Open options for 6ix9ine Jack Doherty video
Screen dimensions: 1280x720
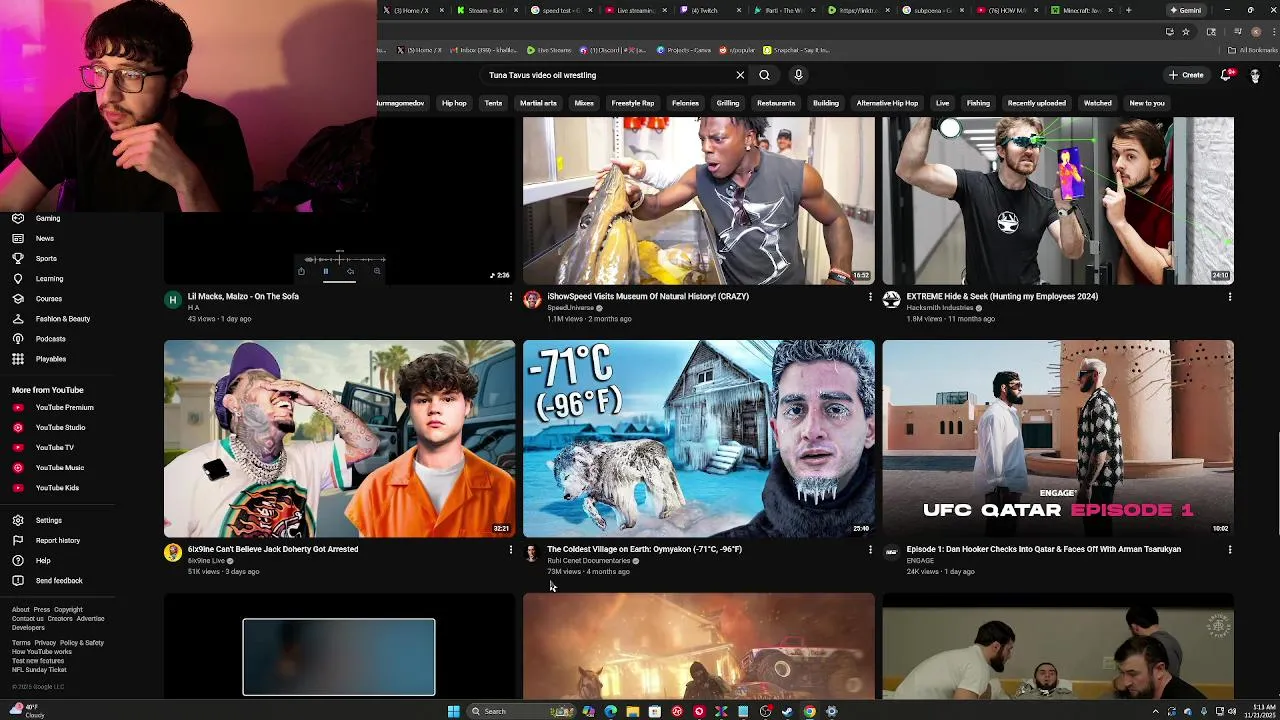[x=510, y=549]
